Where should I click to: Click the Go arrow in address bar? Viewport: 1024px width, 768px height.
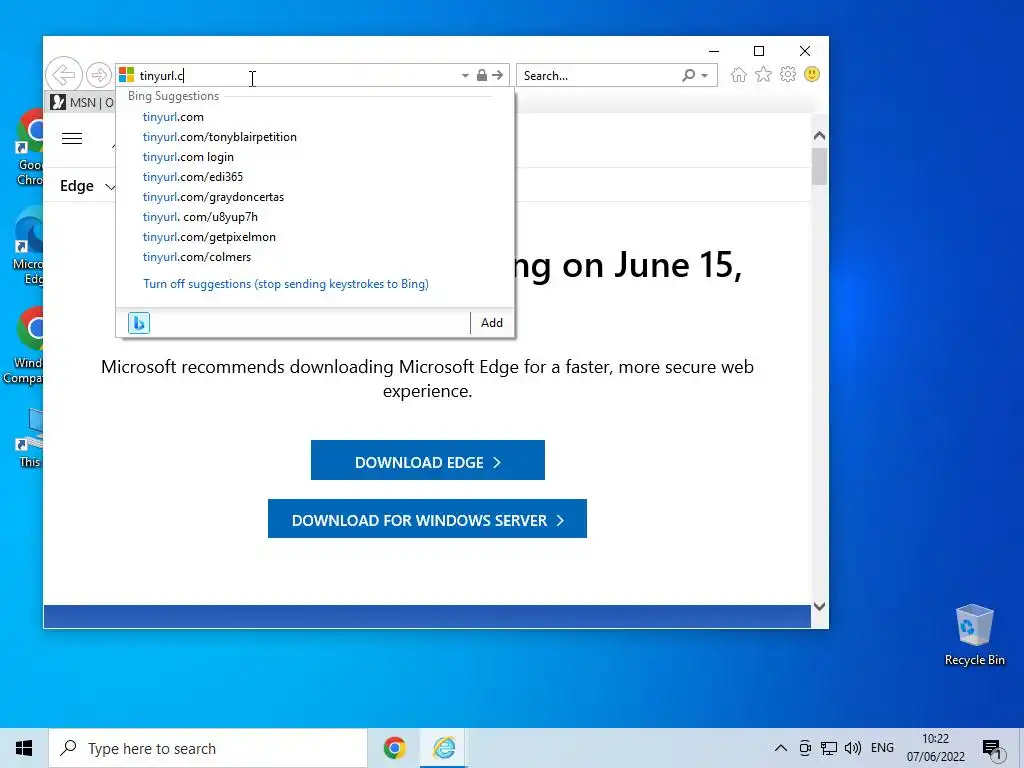pyautogui.click(x=498, y=75)
